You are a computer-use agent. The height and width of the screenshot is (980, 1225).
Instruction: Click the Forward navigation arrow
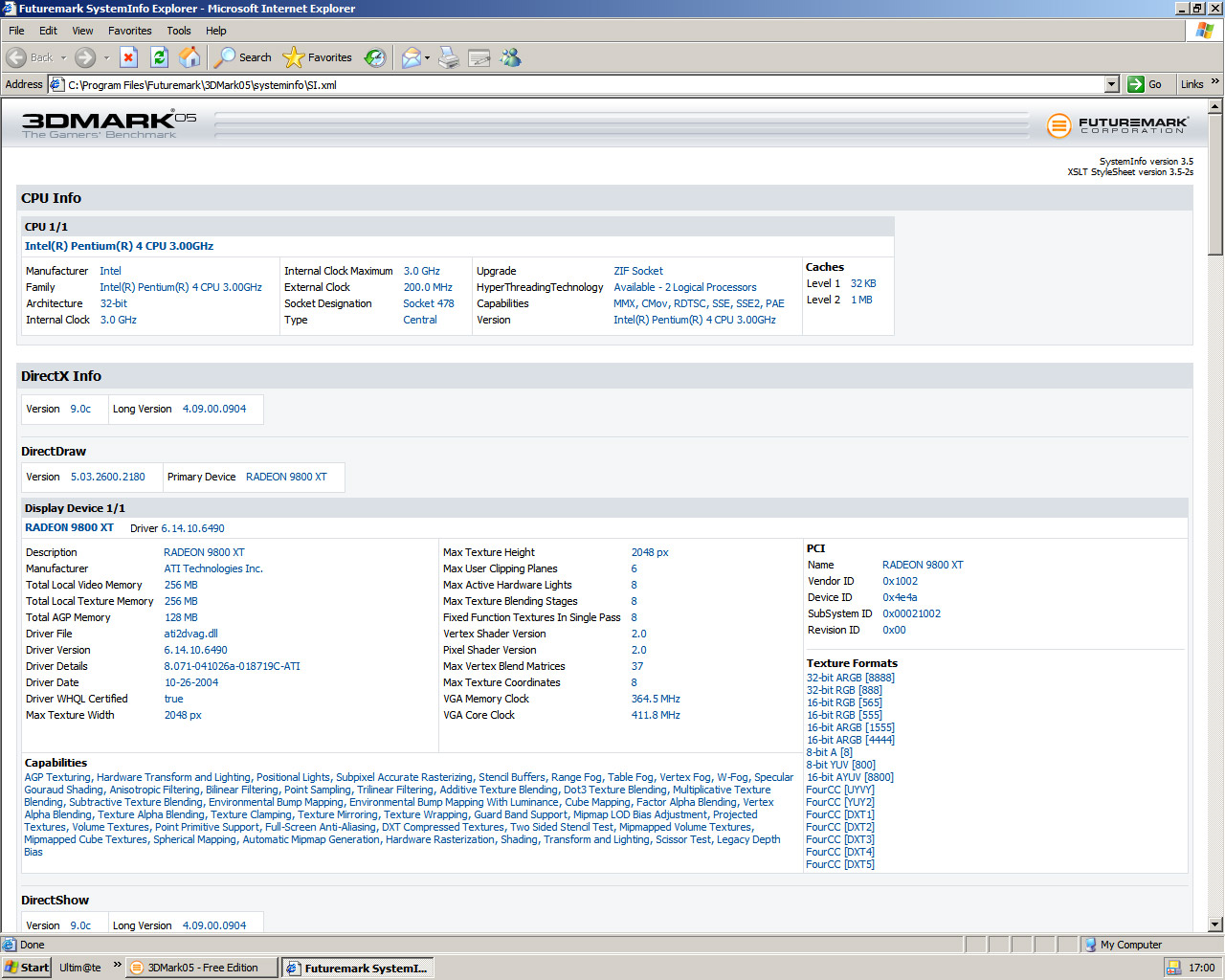pyautogui.click(x=85, y=57)
